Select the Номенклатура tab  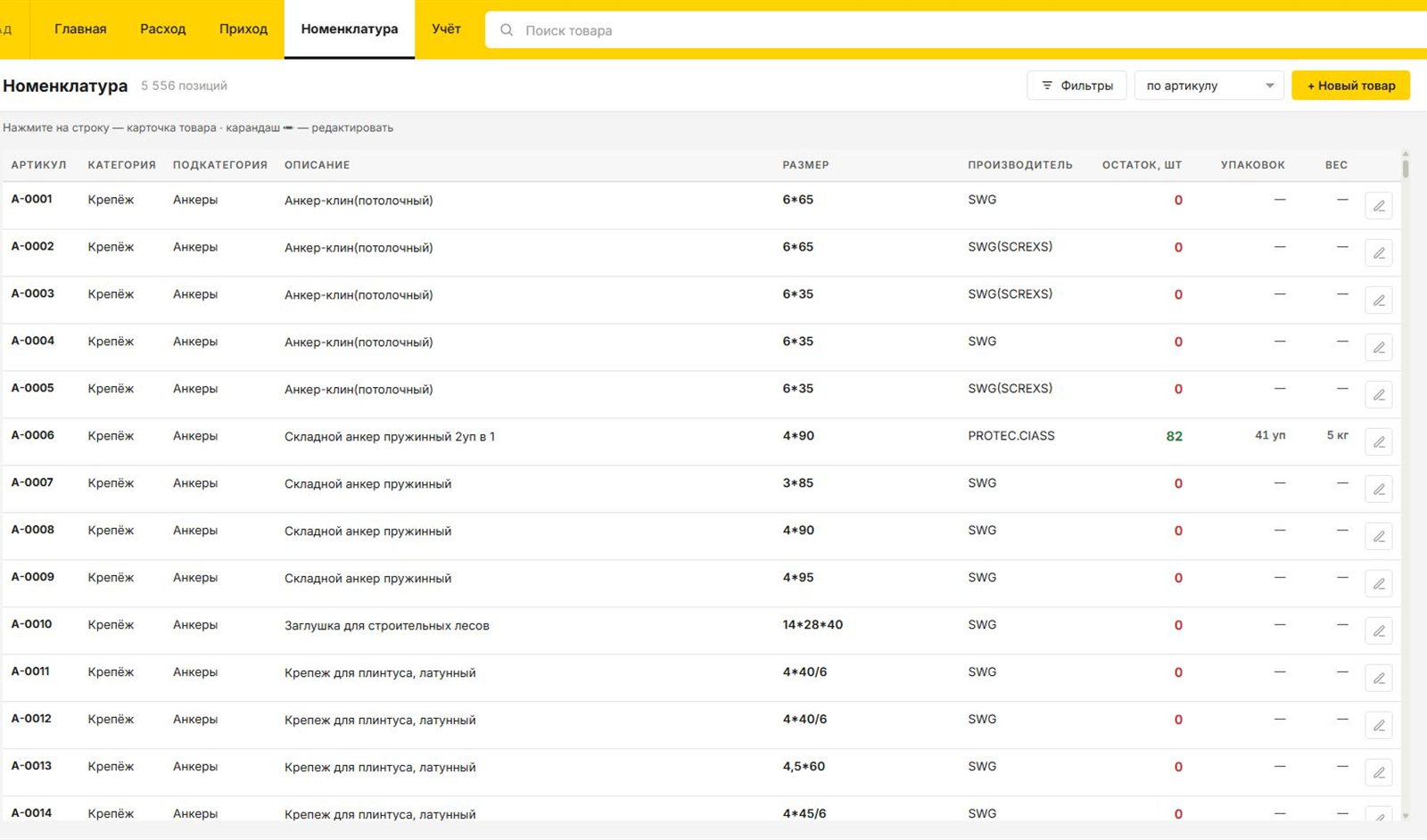click(x=350, y=29)
